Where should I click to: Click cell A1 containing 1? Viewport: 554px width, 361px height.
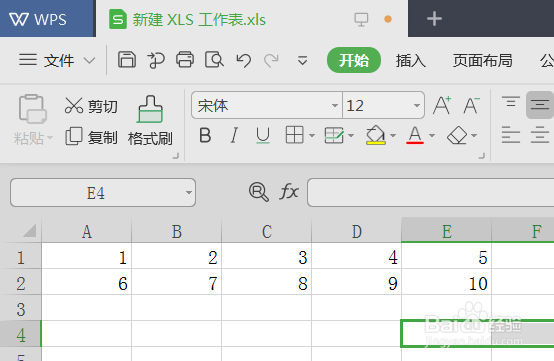[x=87, y=256]
